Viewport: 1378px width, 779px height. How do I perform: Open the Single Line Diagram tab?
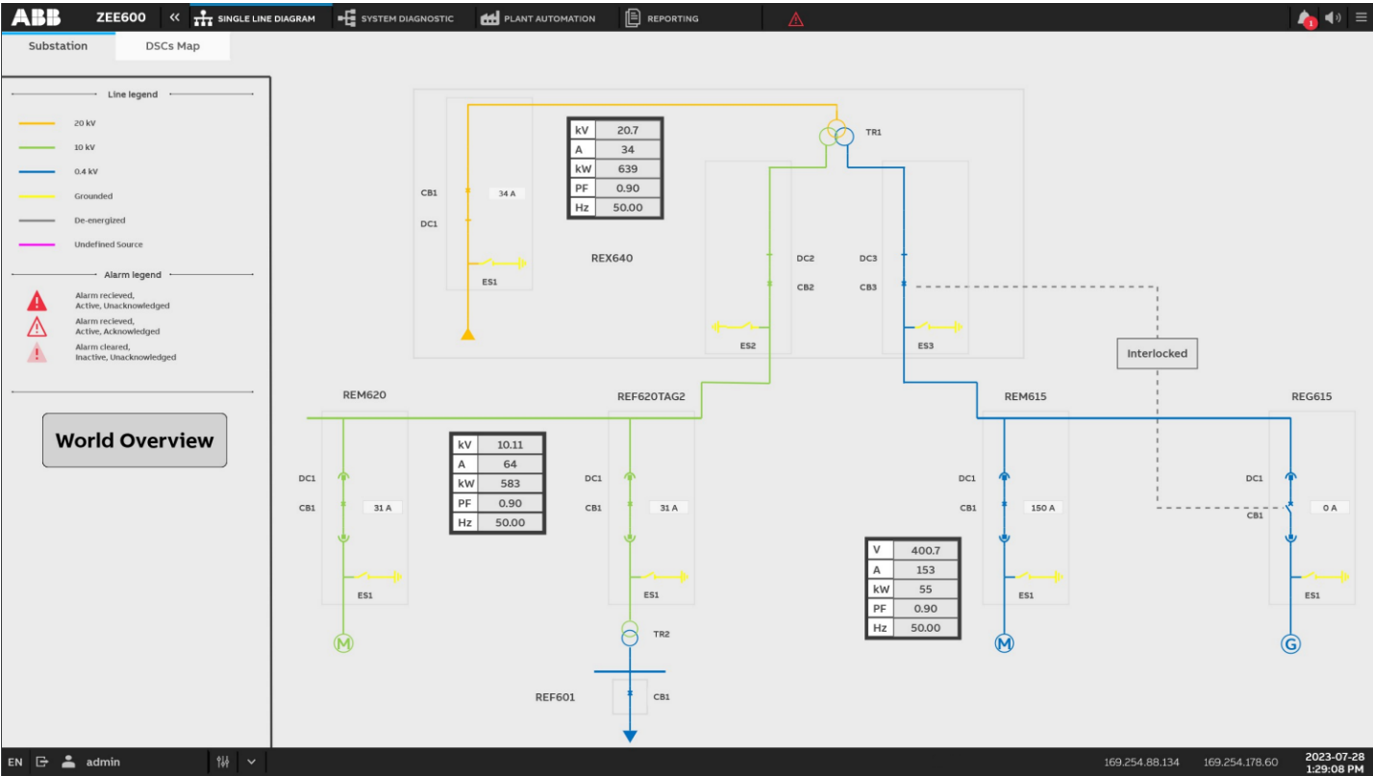tap(257, 18)
